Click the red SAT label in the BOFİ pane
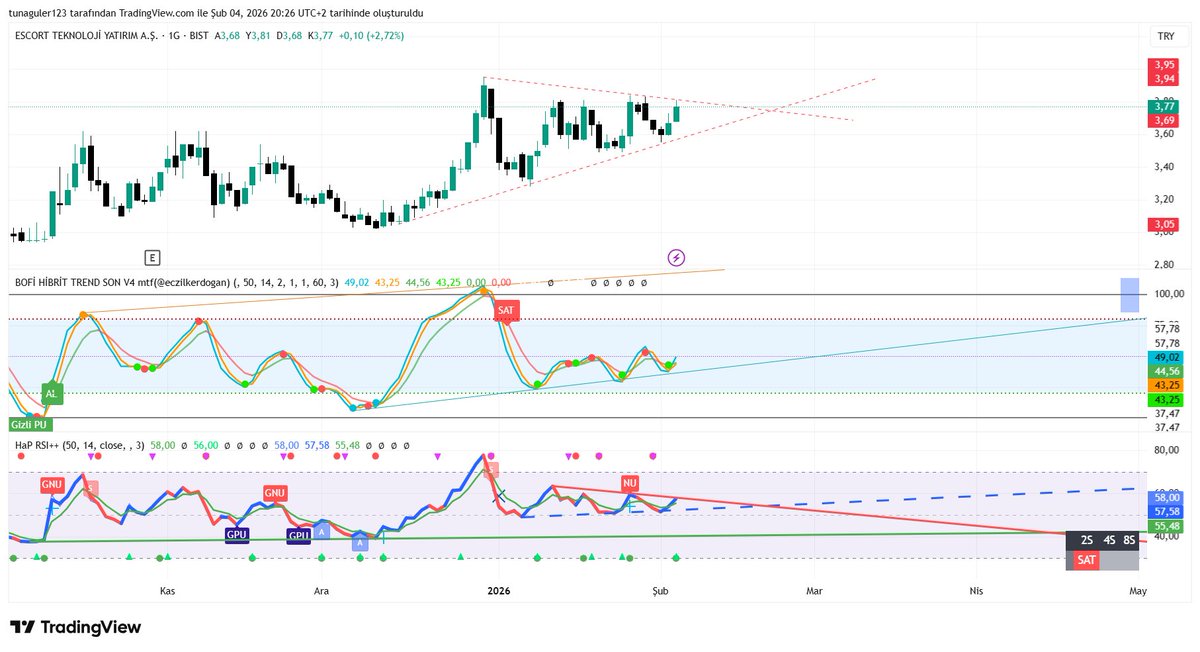The width and height of the screenshot is (1200, 652). tap(506, 310)
